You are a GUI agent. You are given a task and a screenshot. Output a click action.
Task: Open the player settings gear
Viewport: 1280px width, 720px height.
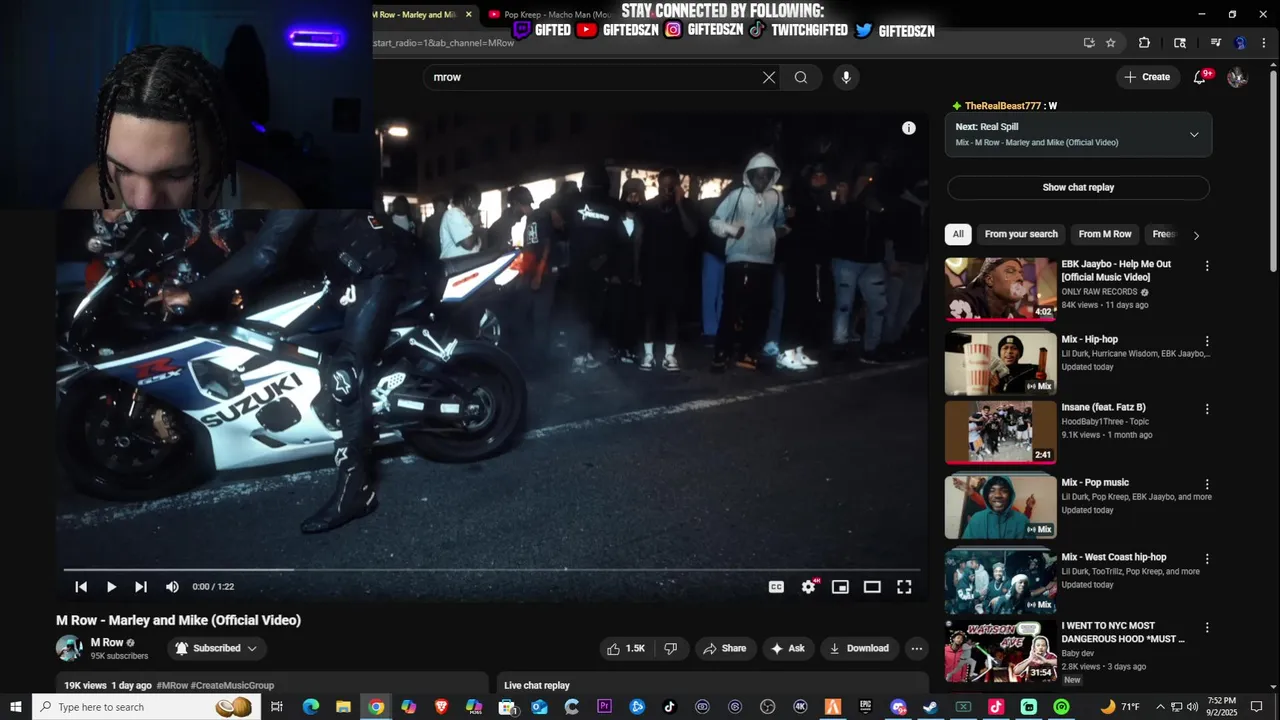point(808,587)
